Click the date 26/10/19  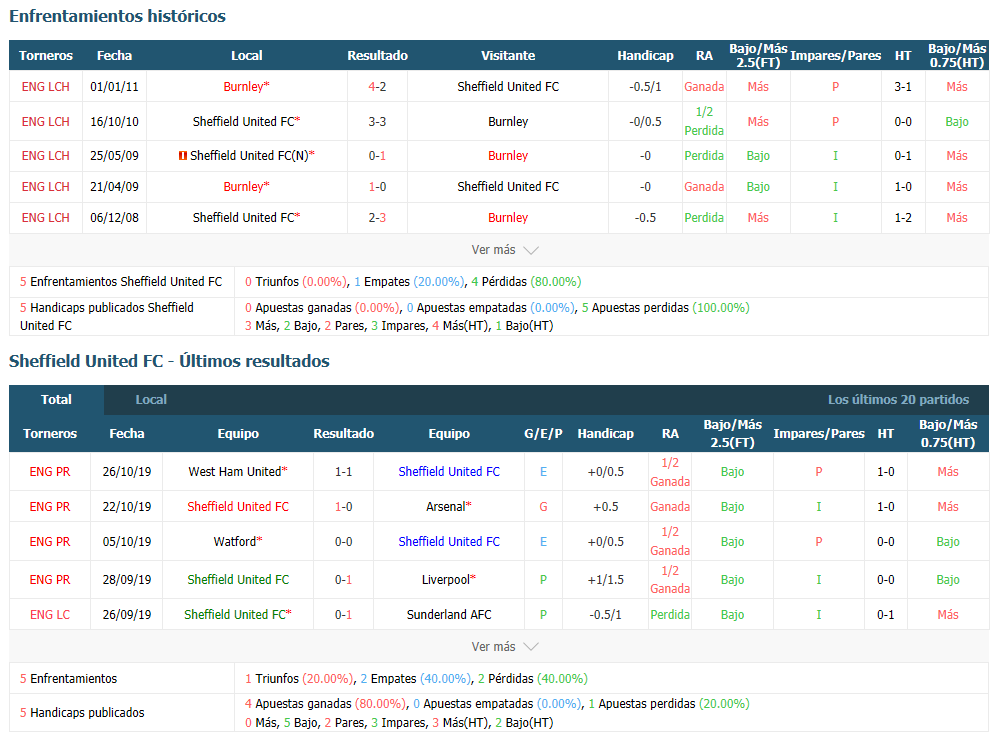coord(127,472)
